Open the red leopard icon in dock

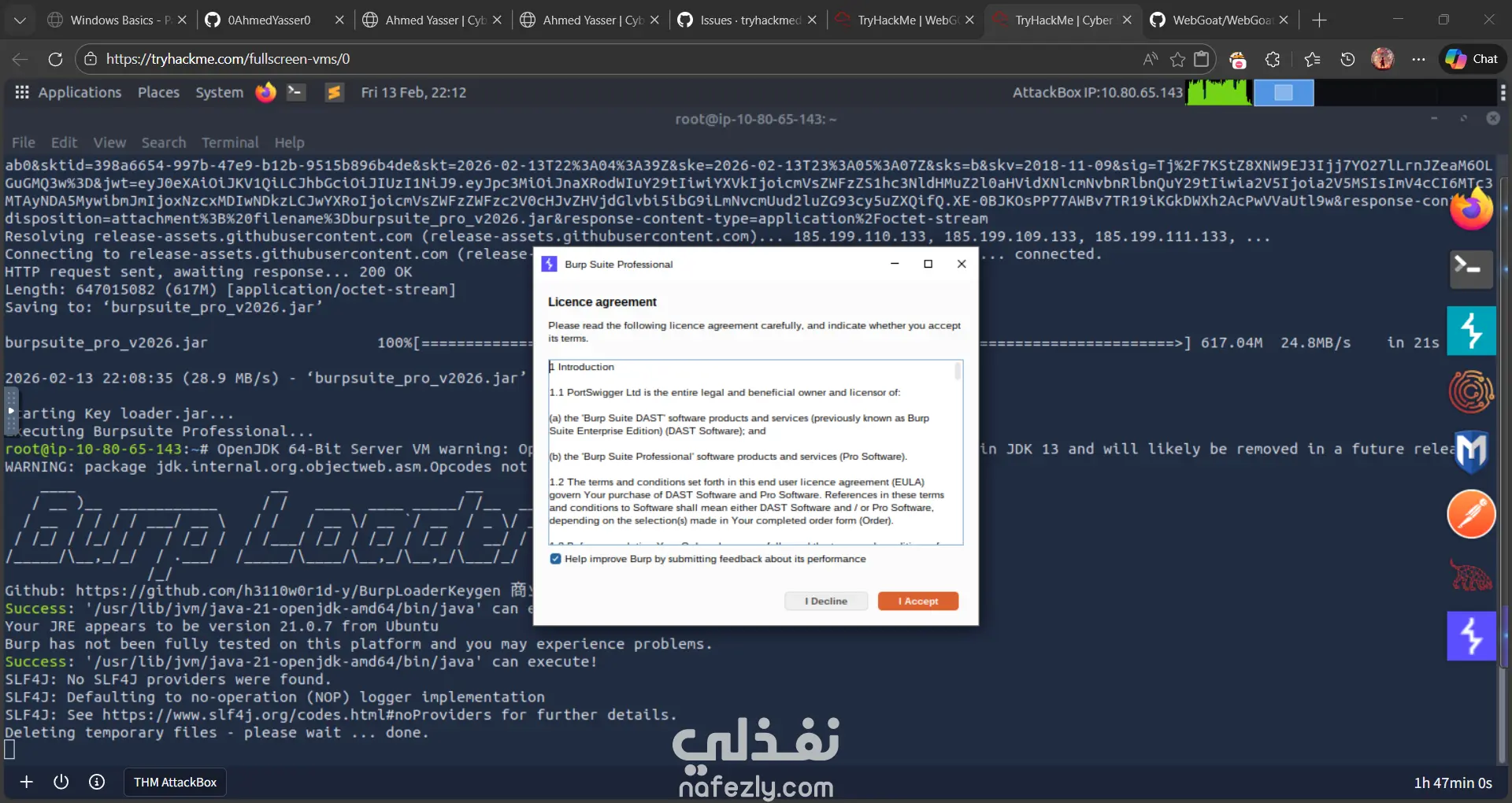pos(1471,575)
